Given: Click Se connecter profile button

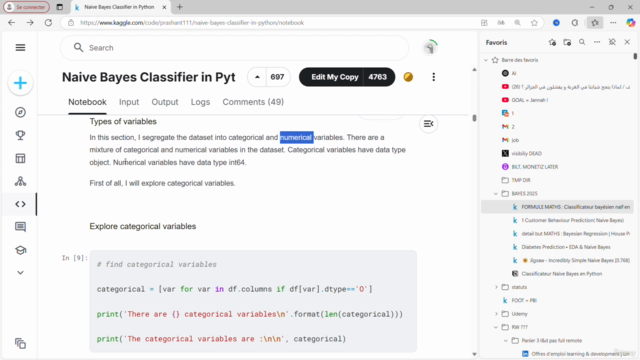Looking at the screenshot, I should tap(27, 7).
